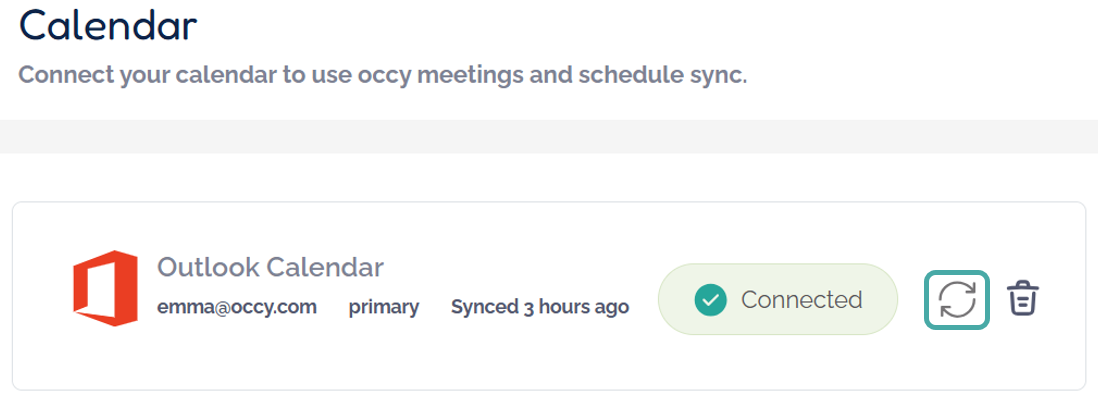
Task: Click the schedule sync phrase in description
Action: coord(661,75)
